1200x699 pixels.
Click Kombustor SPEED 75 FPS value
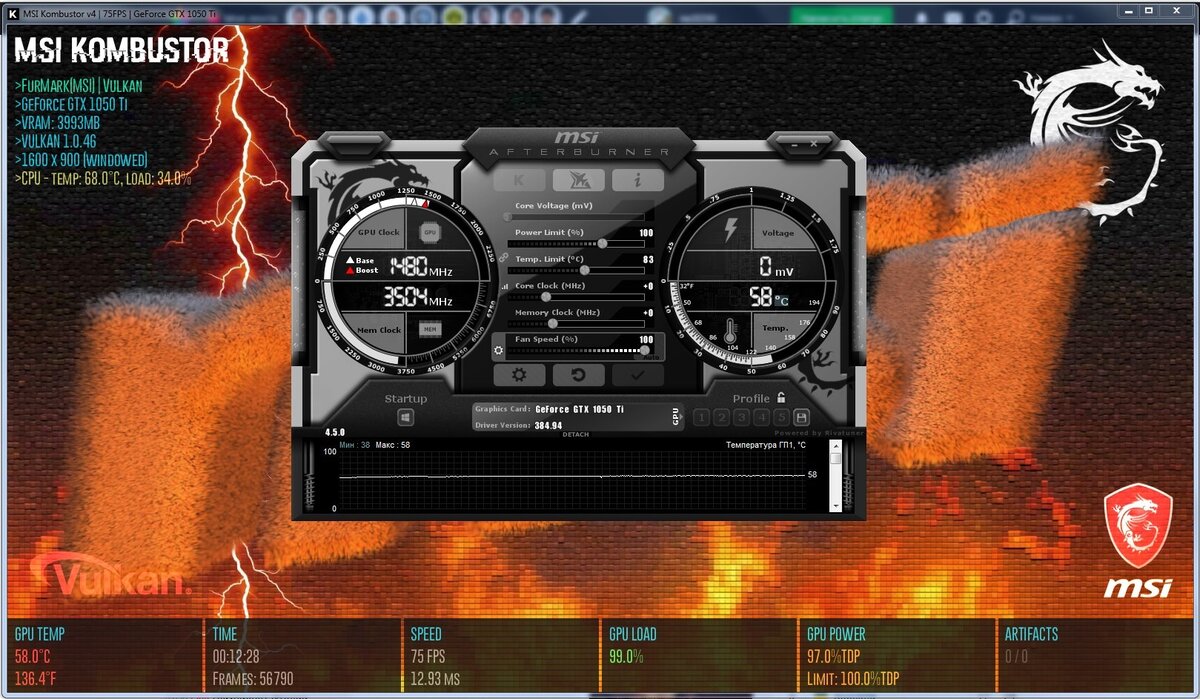[x=427, y=657]
